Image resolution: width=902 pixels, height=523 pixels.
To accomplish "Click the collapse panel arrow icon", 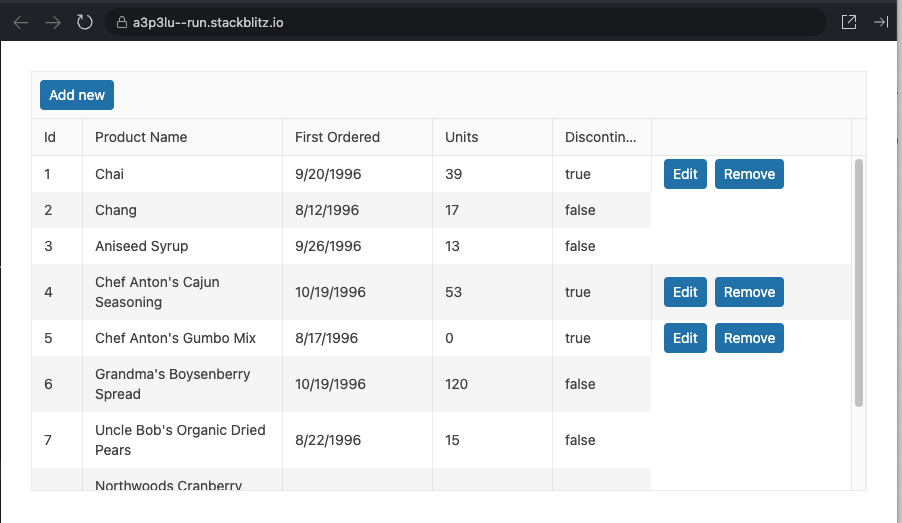I will click(881, 22).
